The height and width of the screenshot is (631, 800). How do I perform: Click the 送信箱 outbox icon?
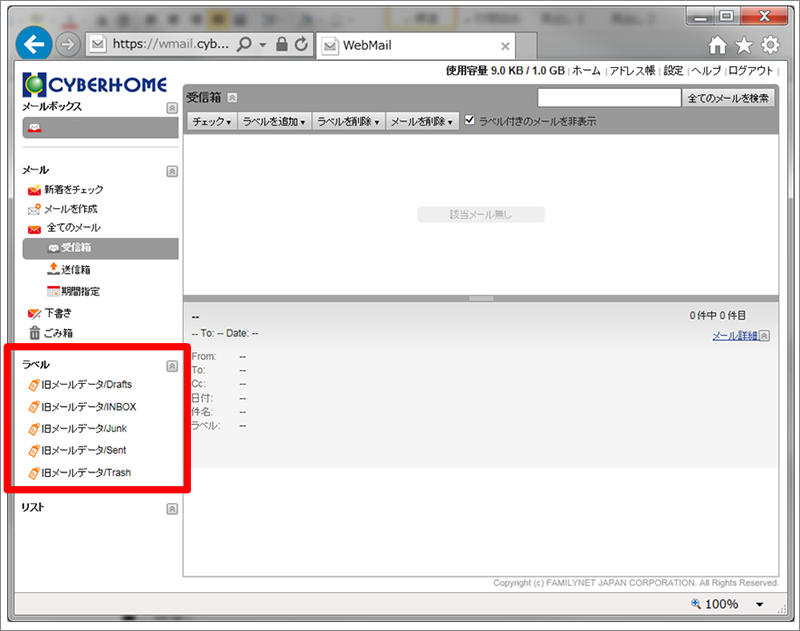coord(54,269)
